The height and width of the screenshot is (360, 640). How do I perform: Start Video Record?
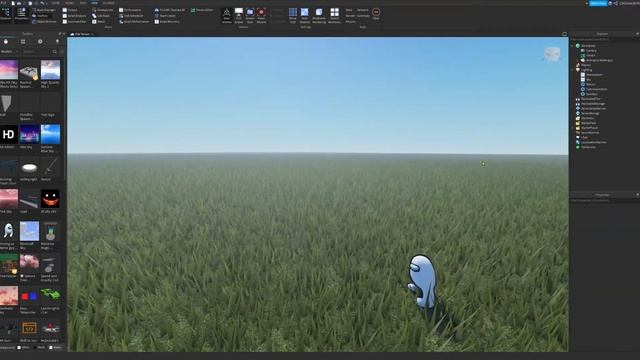point(262,16)
